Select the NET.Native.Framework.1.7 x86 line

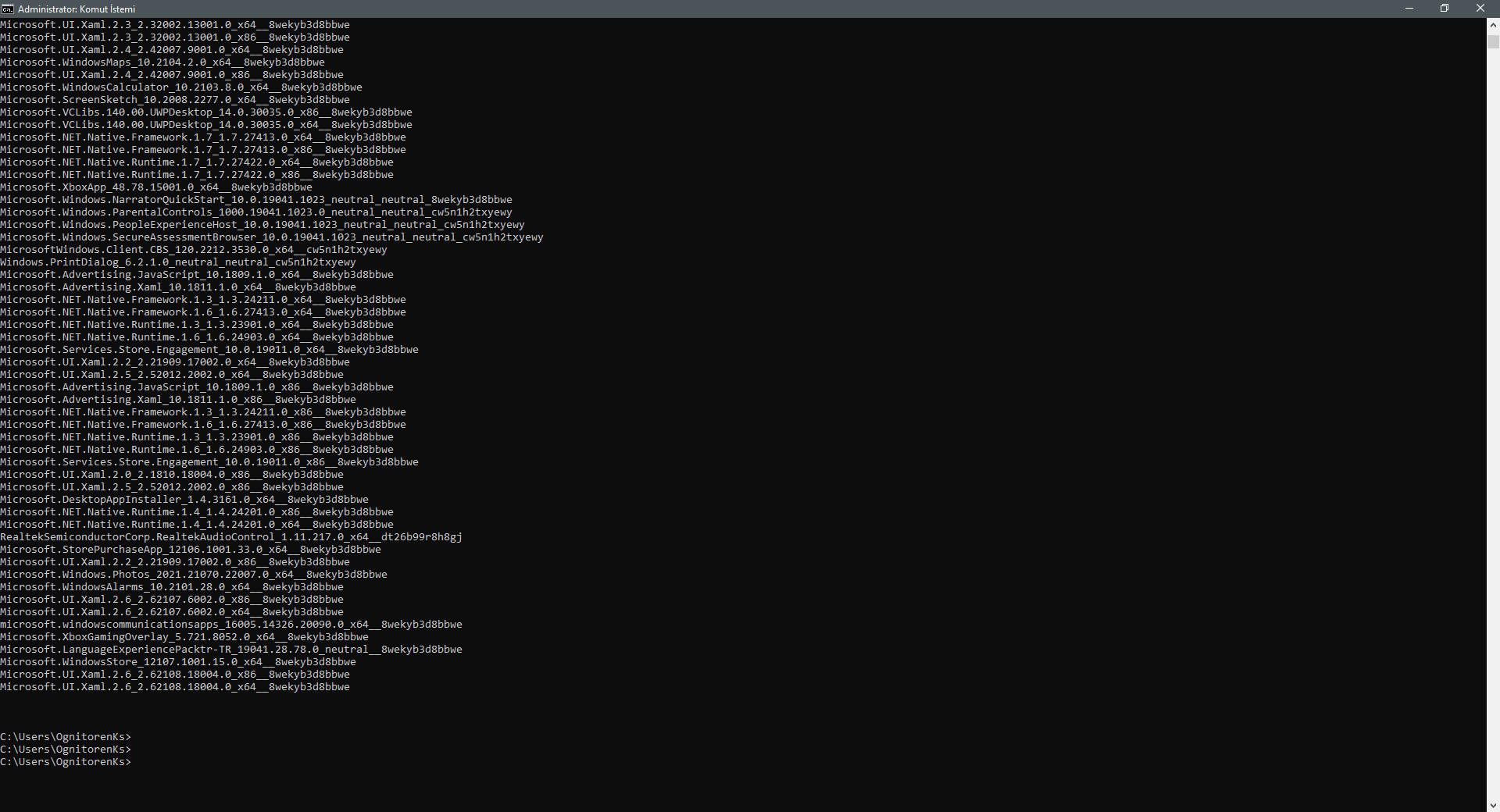(x=203, y=150)
